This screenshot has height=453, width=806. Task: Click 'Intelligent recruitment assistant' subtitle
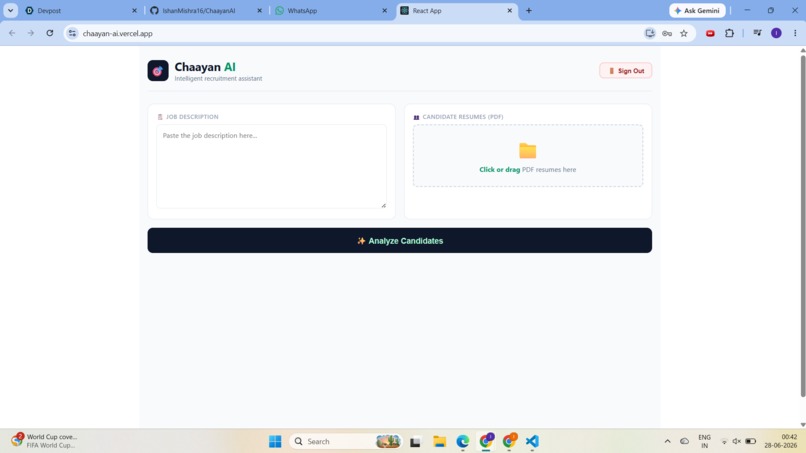coord(218,79)
